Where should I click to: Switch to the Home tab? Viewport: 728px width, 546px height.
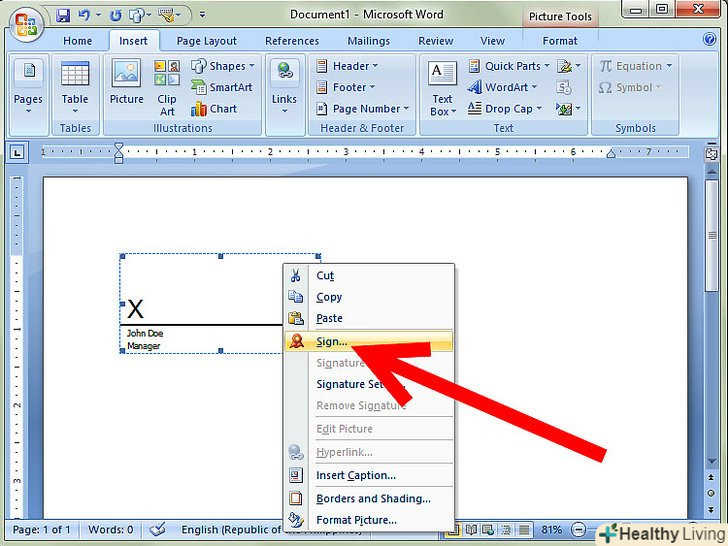[x=78, y=41]
